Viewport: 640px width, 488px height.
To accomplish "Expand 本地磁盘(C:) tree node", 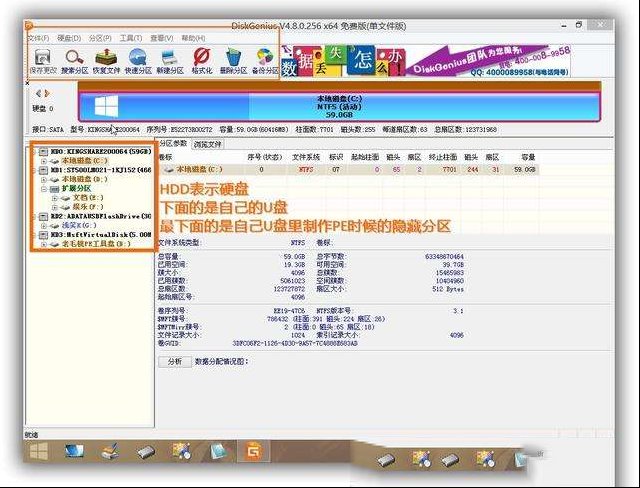I will point(44,161).
